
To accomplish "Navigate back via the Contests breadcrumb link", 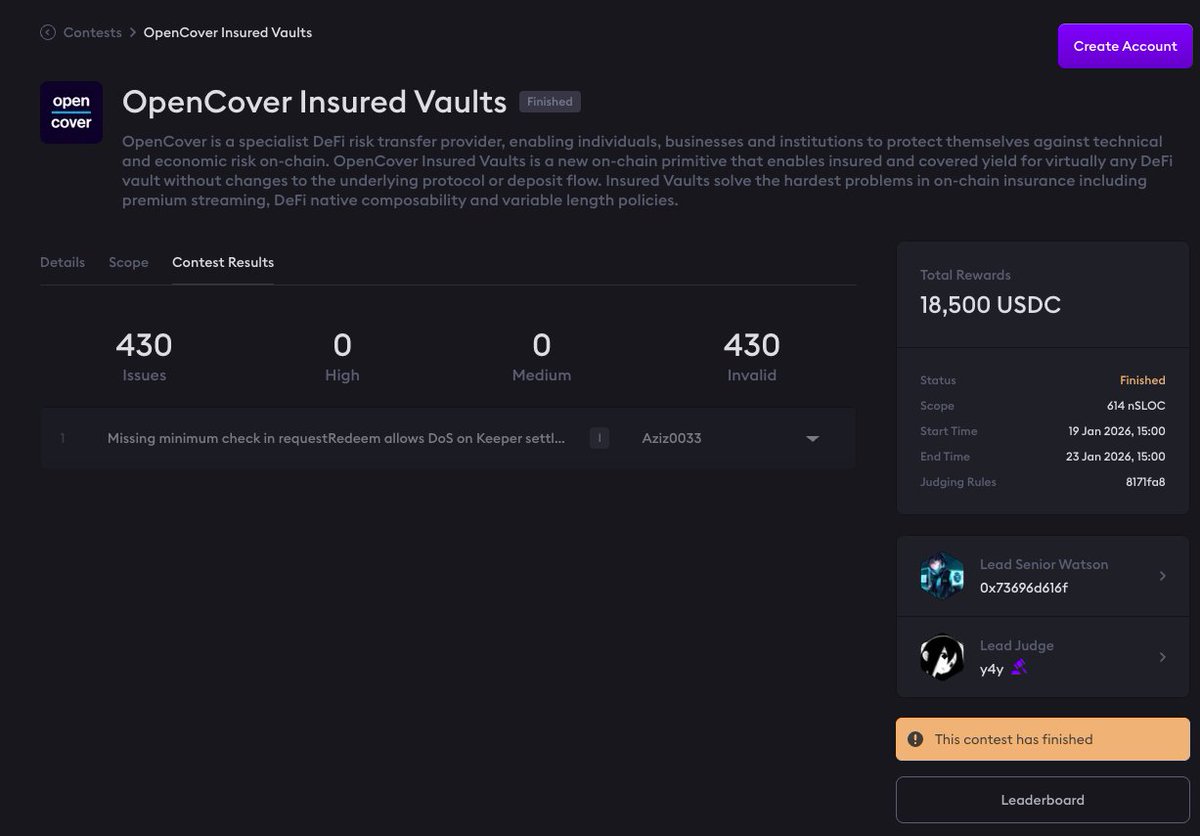I will click(93, 32).
